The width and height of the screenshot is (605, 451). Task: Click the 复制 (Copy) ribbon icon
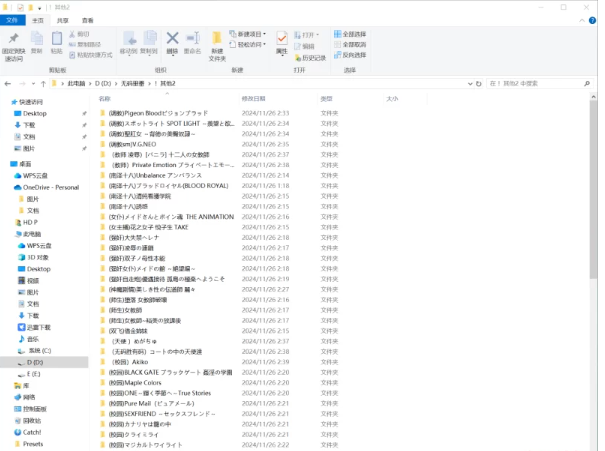click(x=37, y=42)
